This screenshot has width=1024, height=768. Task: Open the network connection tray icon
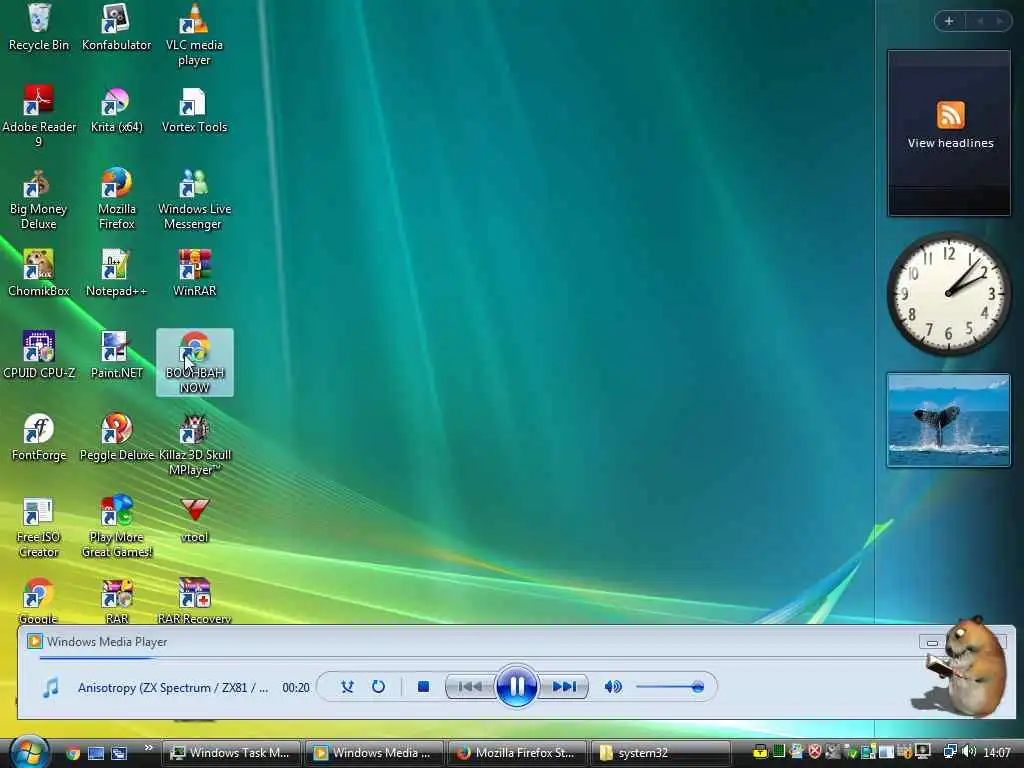950,752
